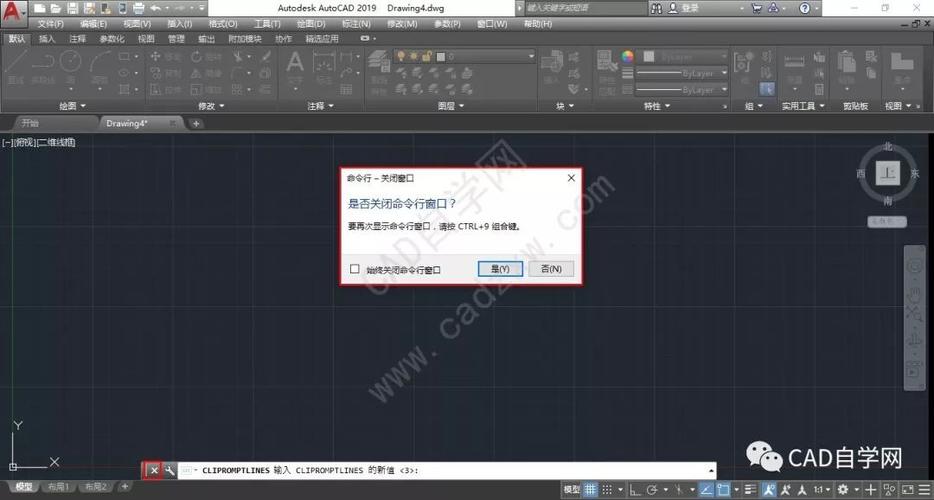Screen dimensions: 934x500
Task: Open status bar customization hamburger icon
Action: (923, 490)
